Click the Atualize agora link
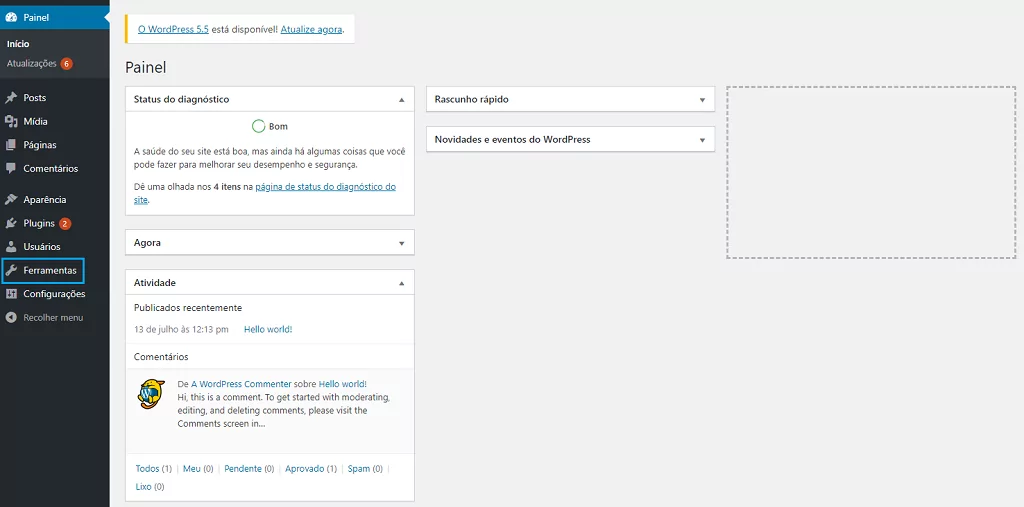1024x507 pixels. click(x=311, y=29)
